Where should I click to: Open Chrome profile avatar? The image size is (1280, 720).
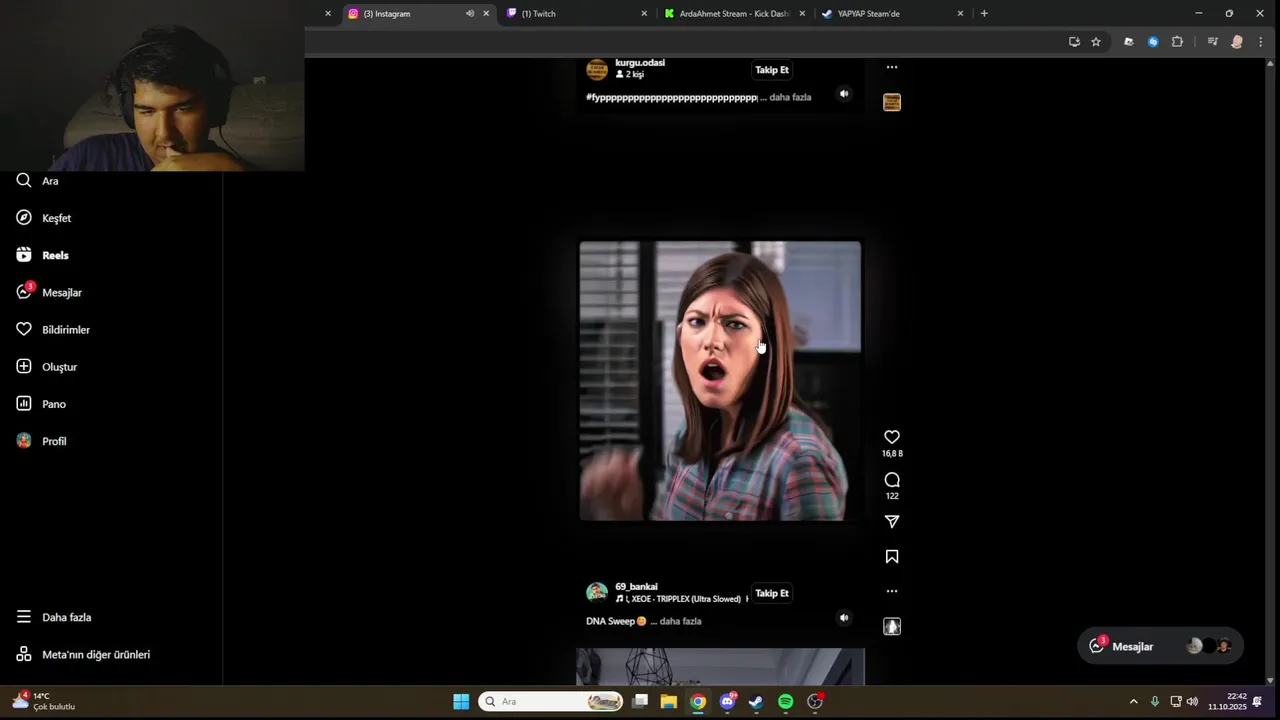(1237, 42)
